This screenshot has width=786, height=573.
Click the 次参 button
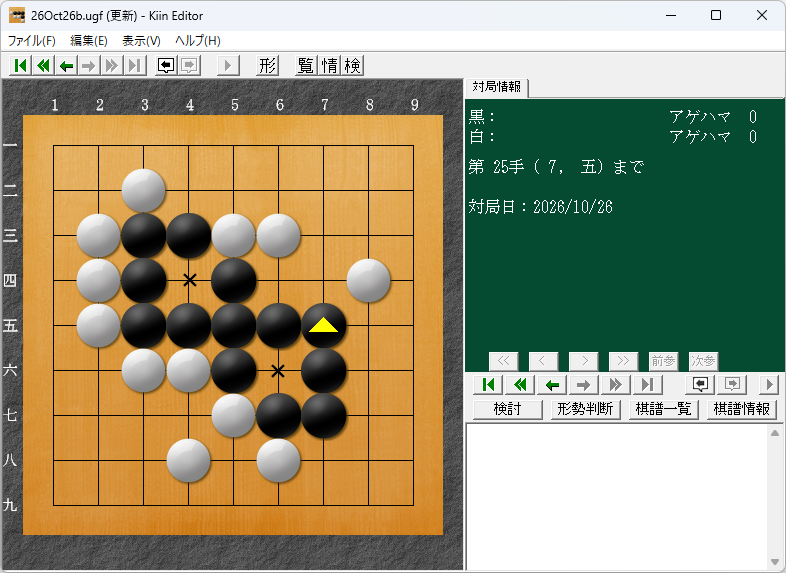703,360
